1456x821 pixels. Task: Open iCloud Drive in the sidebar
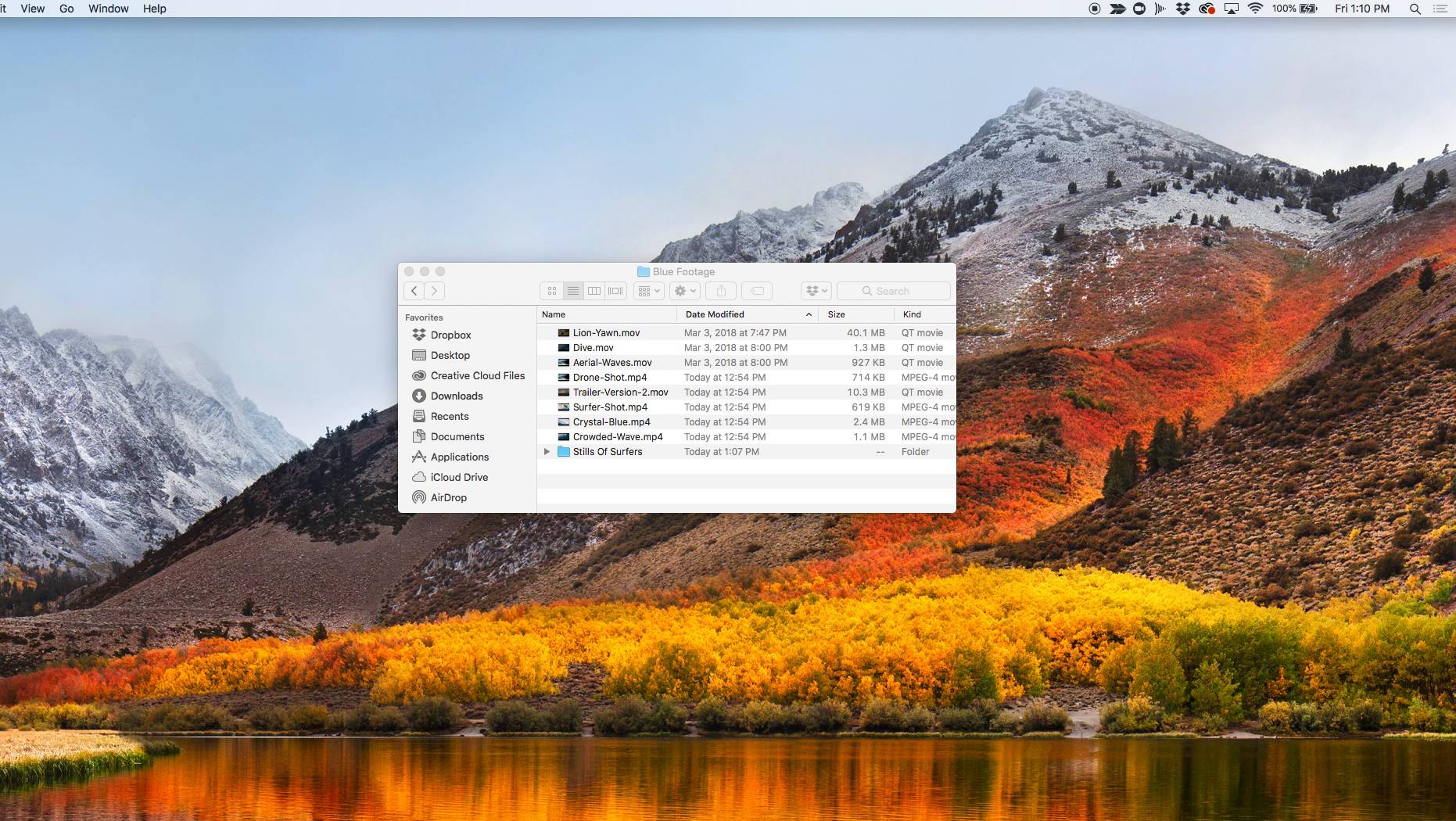click(x=459, y=477)
